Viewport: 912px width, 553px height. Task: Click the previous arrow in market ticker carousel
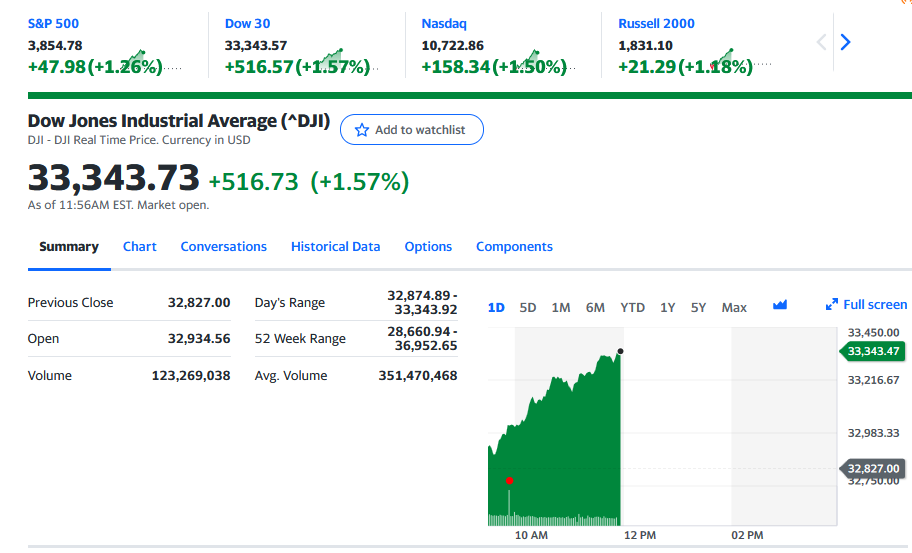click(821, 42)
